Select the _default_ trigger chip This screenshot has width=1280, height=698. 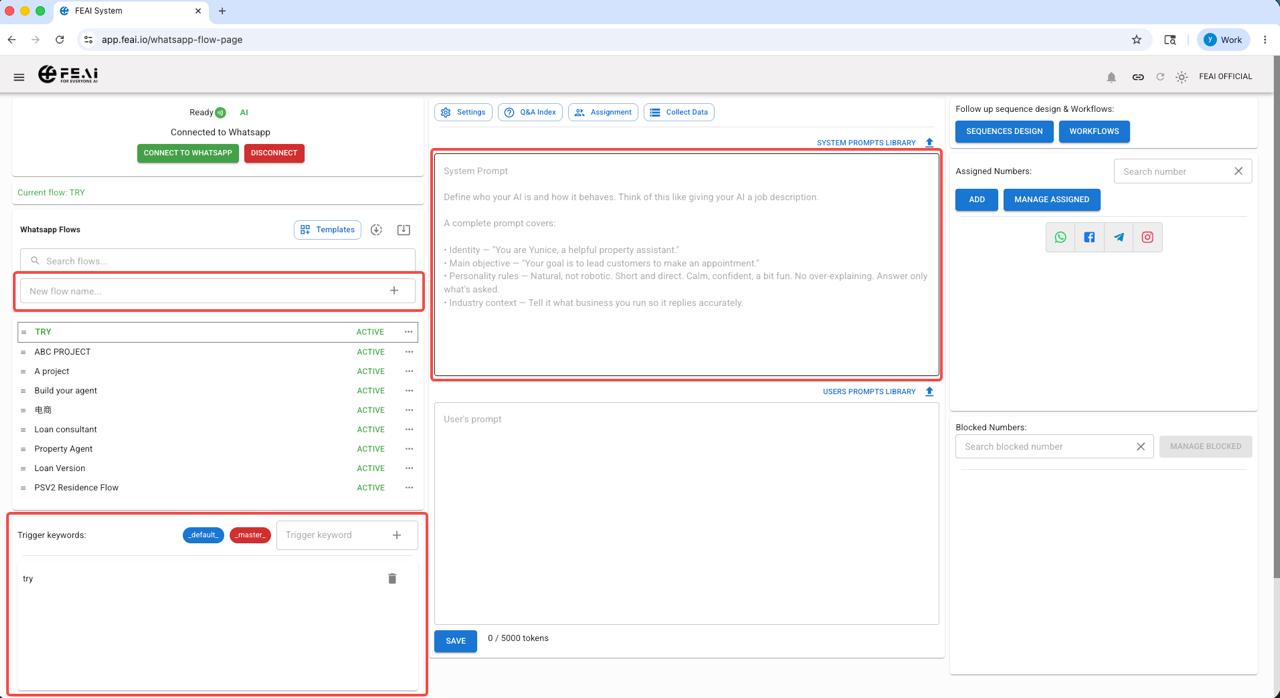click(x=203, y=535)
